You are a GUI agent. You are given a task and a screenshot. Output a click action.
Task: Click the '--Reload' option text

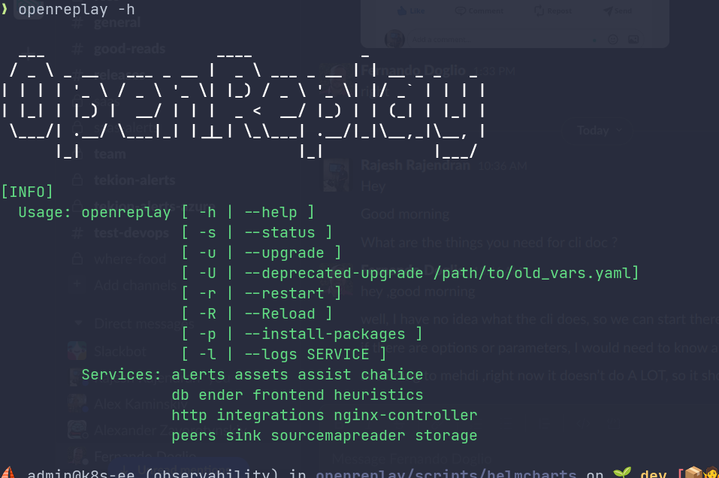pyautogui.click(x=280, y=313)
